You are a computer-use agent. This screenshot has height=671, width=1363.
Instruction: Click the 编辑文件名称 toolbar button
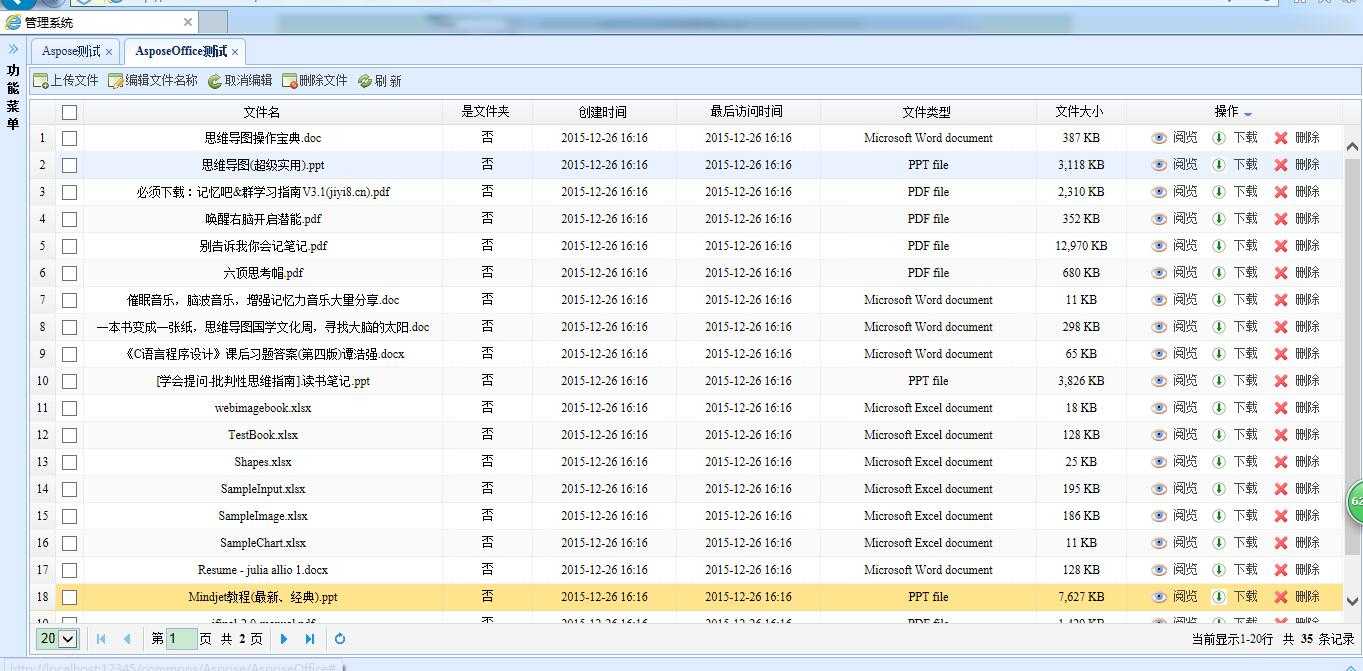pos(153,81)
